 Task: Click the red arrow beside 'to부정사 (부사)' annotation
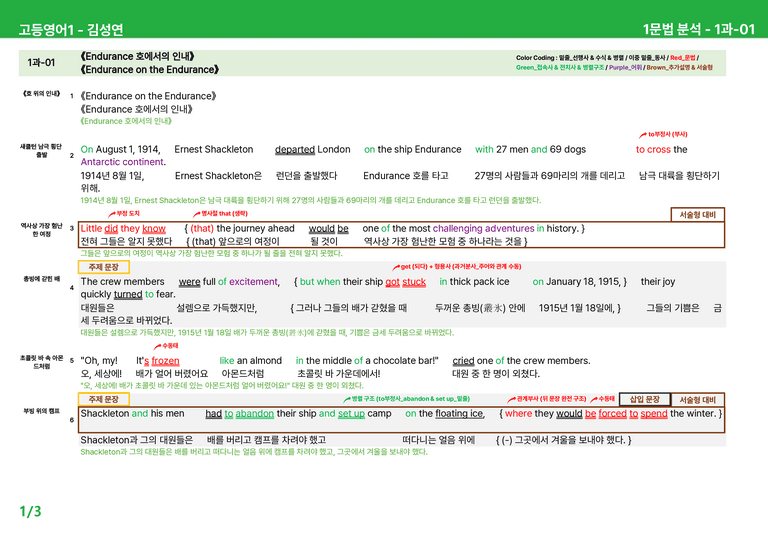coord(643,135)
